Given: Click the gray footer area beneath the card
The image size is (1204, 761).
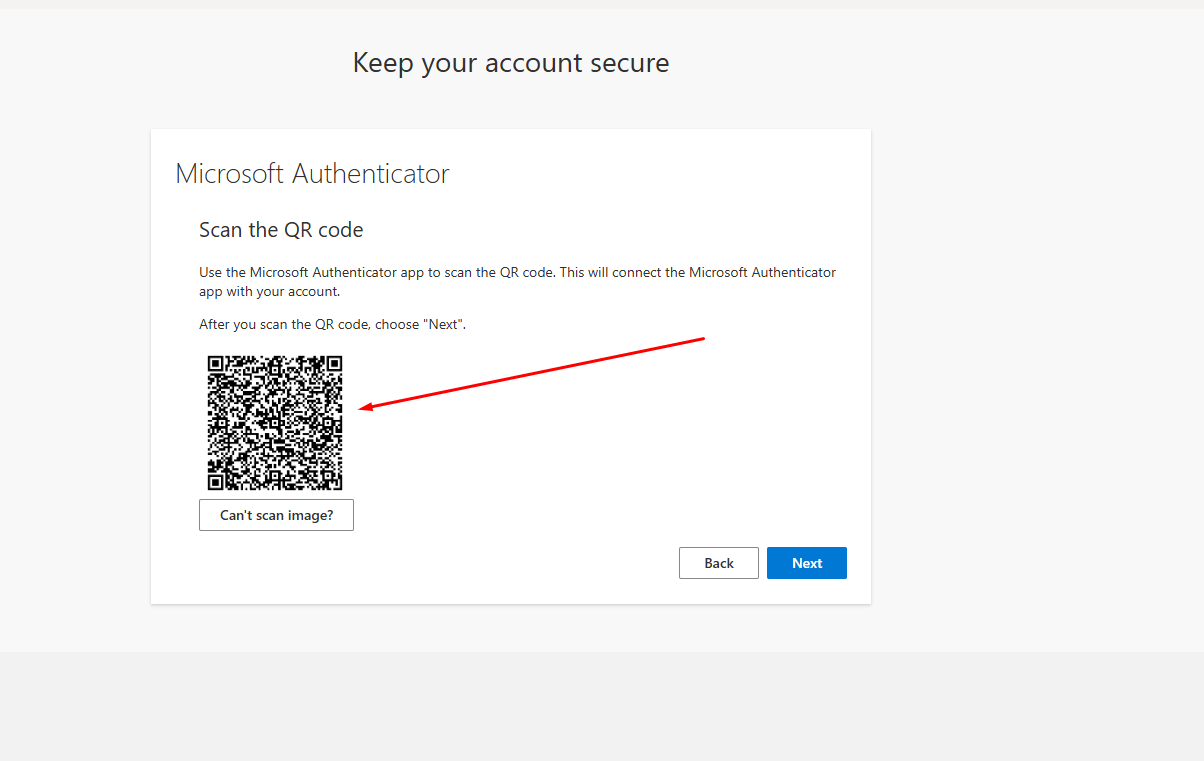Looking at the screenshot, I should click(x=600, y=705).
